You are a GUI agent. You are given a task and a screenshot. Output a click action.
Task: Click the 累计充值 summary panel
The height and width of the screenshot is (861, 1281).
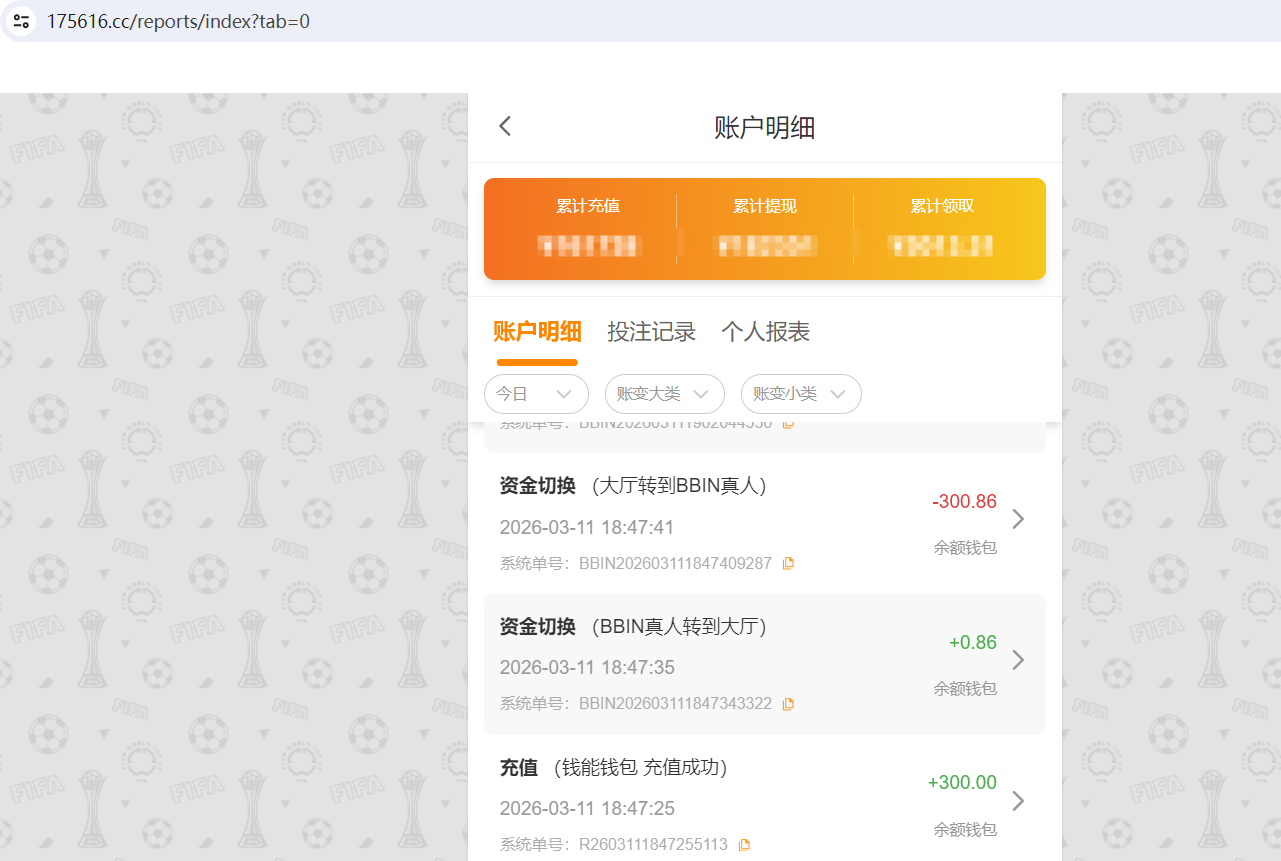pyautogui.click(x=587, y=228)
